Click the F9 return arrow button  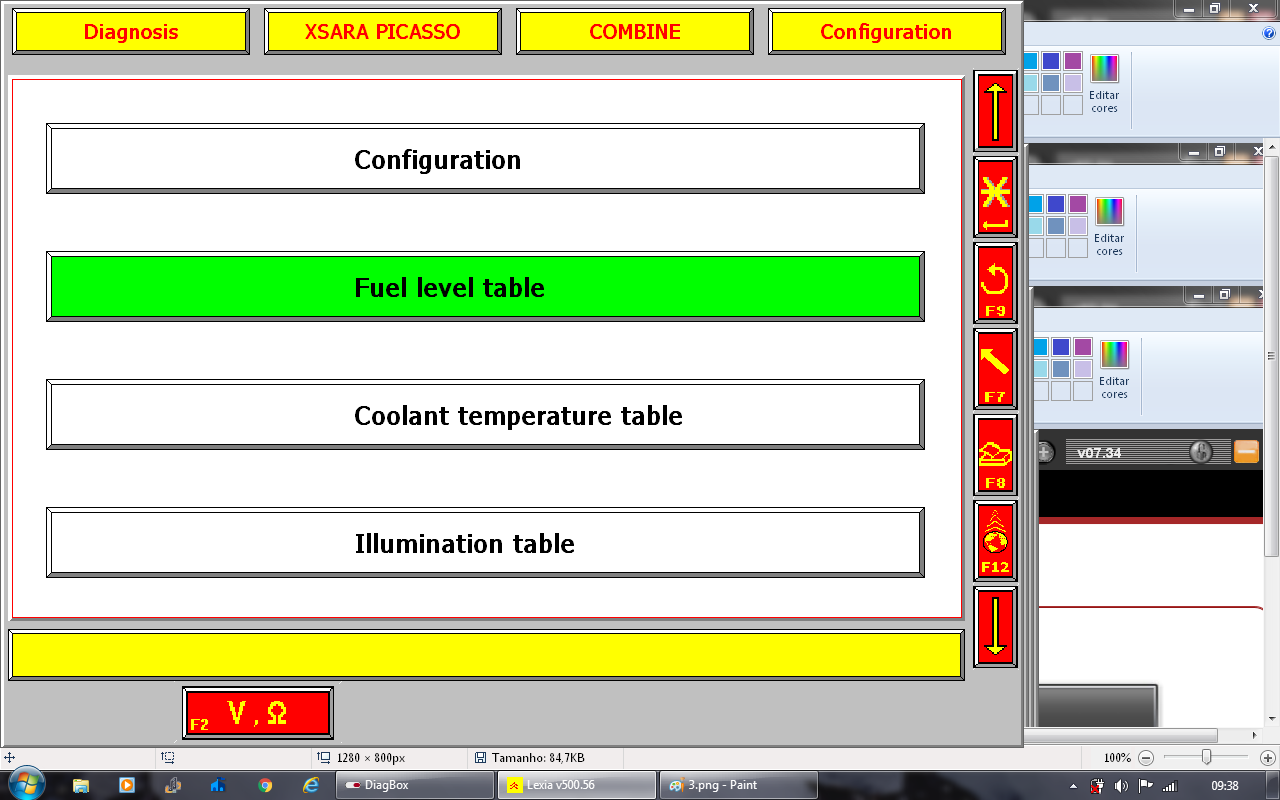[x=995, y=283]
